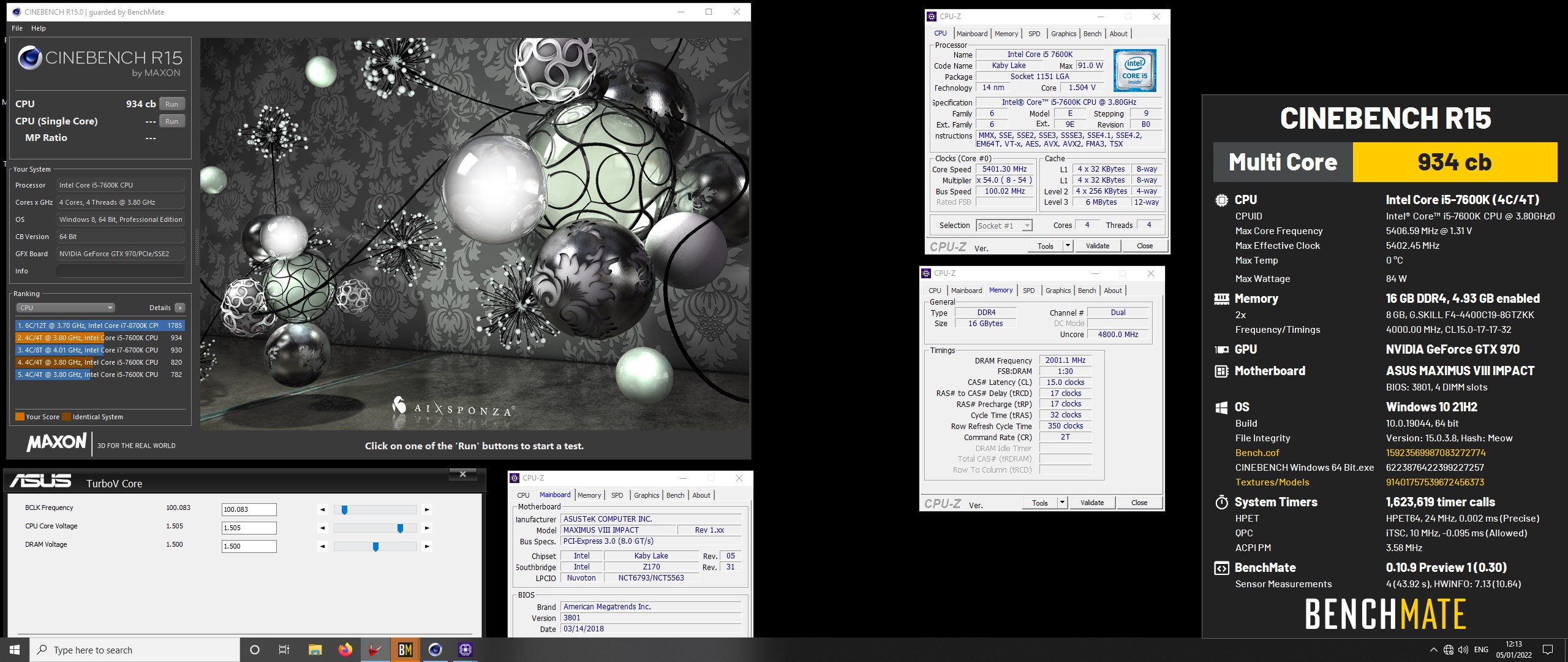The width and height of the screenshot is (1568, 662).
Task: Open Bench tab in CPU-Z Mainboard window
Action: pos(676,495)
